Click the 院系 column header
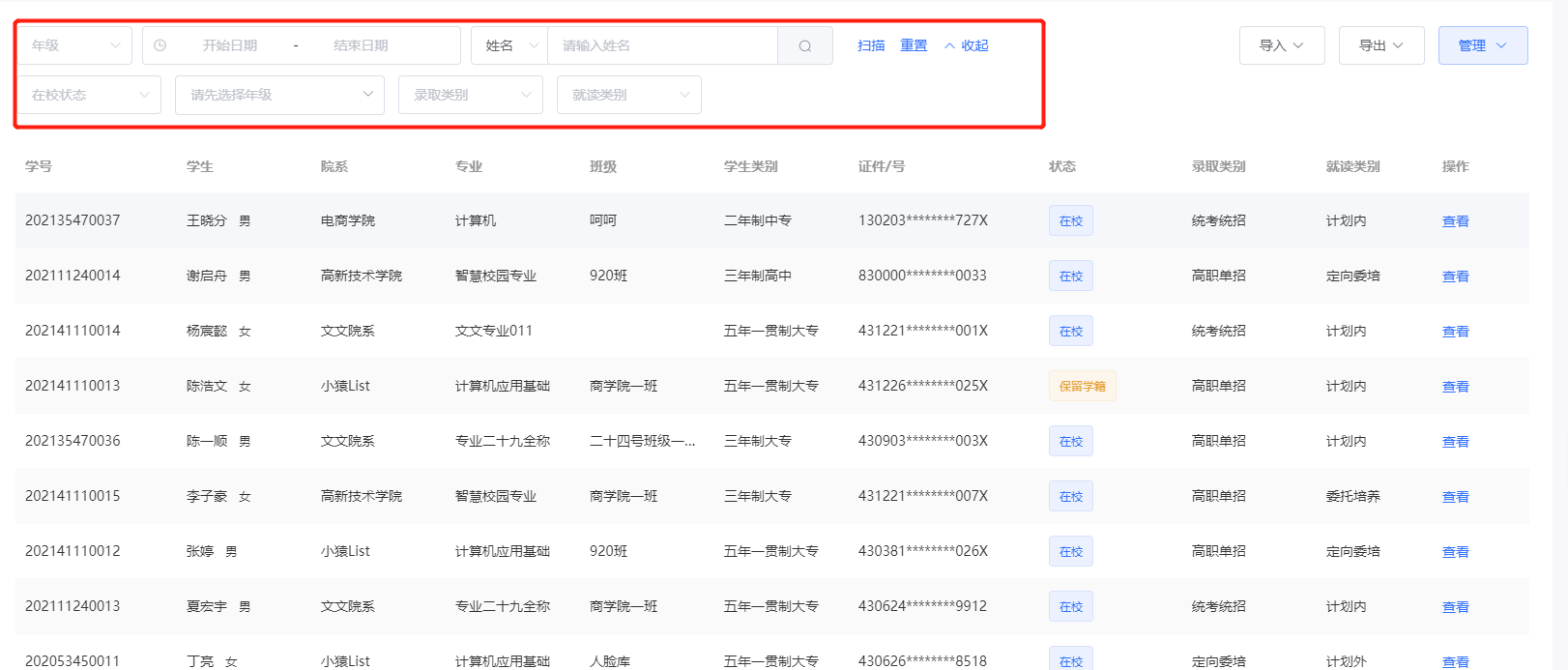 334,166
